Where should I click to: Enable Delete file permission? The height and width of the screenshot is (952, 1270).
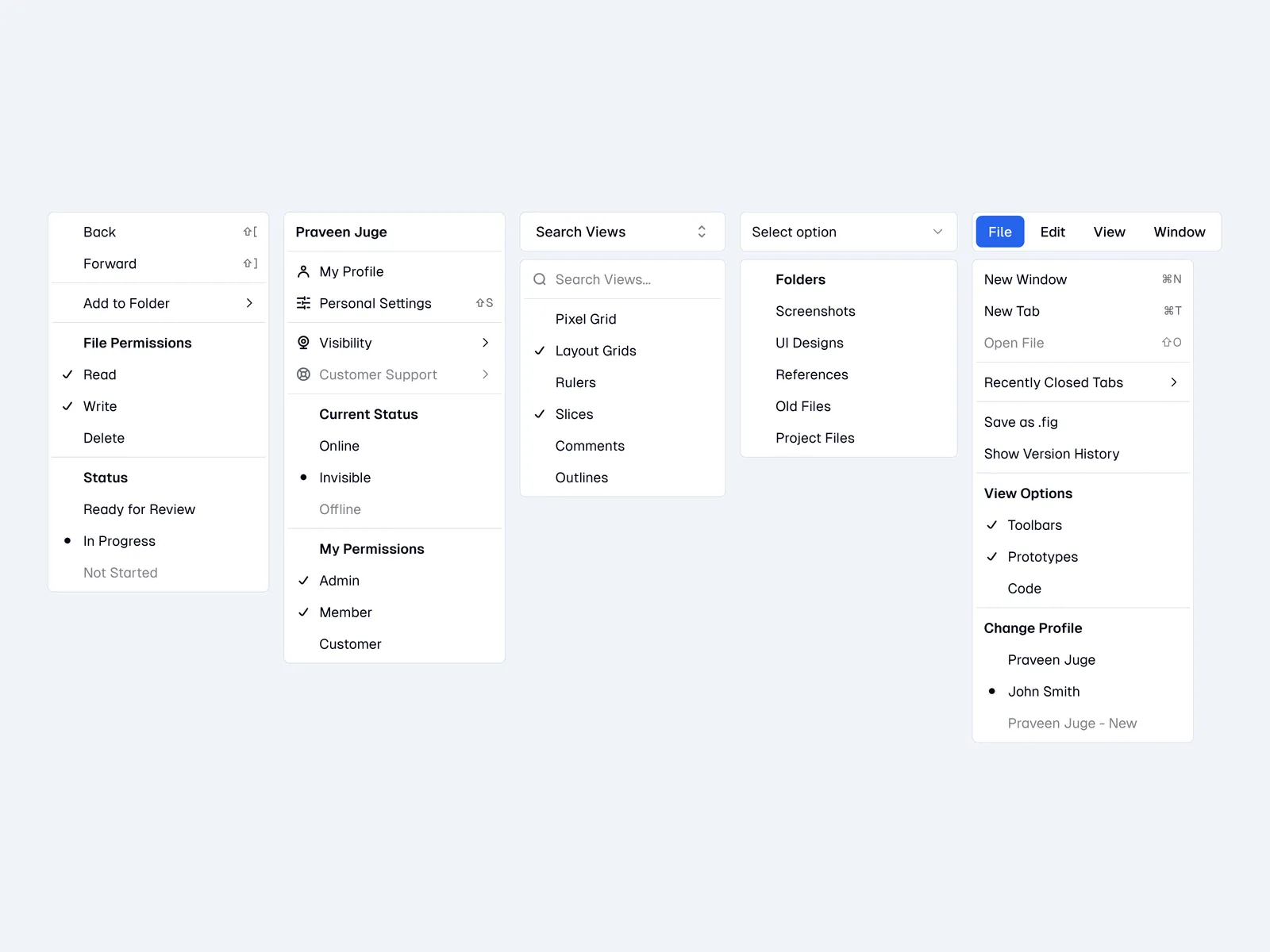click(104, 438)
